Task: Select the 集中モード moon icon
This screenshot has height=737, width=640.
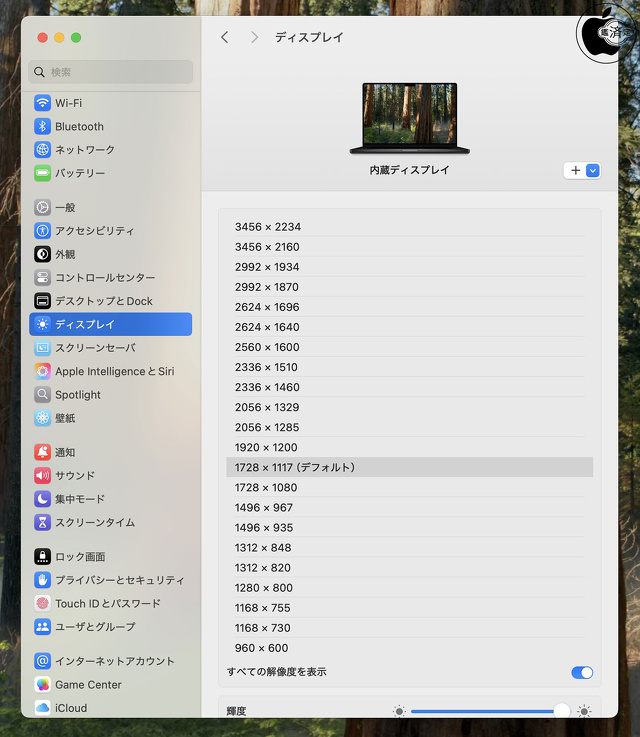Action: pyautogui.click(x=42, y=499)
